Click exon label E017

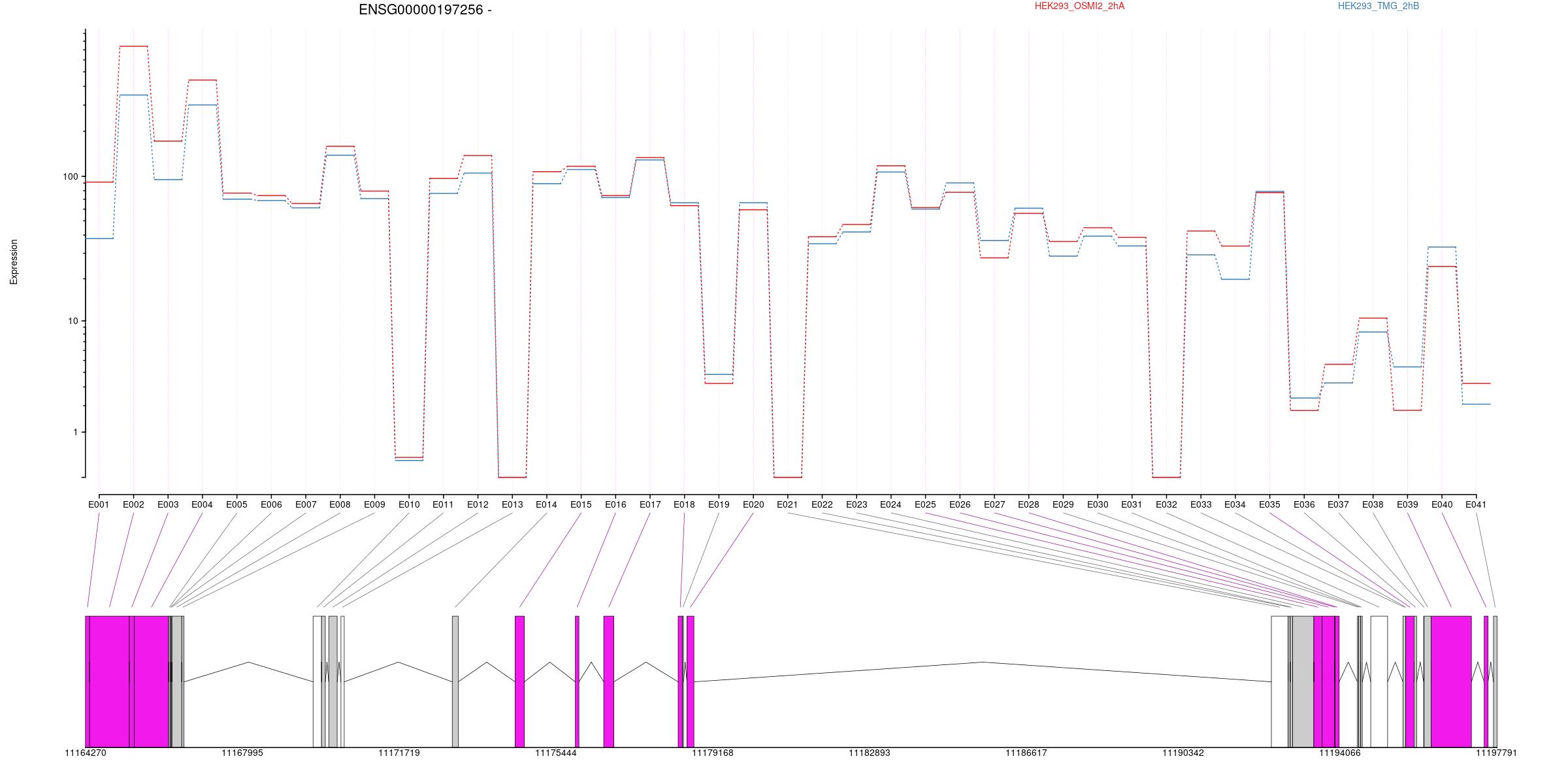tap(650, 505)
